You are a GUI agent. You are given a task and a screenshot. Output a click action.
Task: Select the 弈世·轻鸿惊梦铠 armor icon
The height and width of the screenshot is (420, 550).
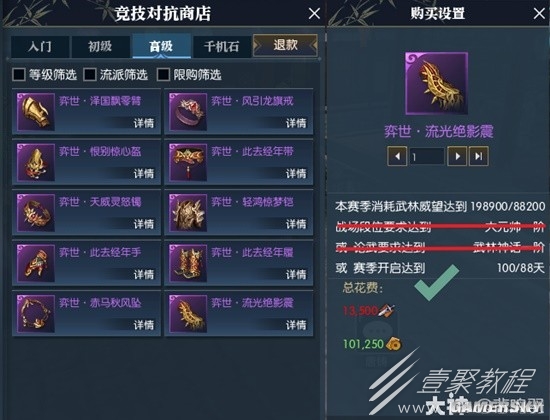pyautogui.click(x=188, y=213)
